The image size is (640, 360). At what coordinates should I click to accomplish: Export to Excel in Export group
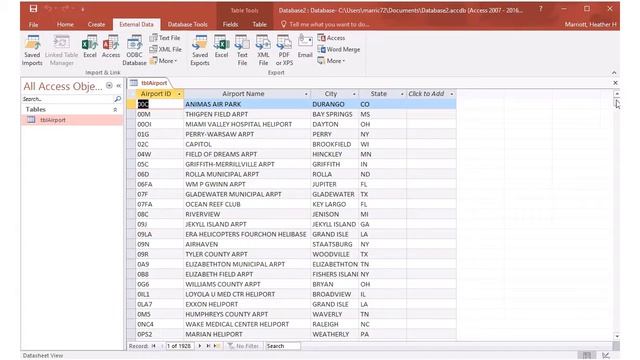tap(221, 47)
